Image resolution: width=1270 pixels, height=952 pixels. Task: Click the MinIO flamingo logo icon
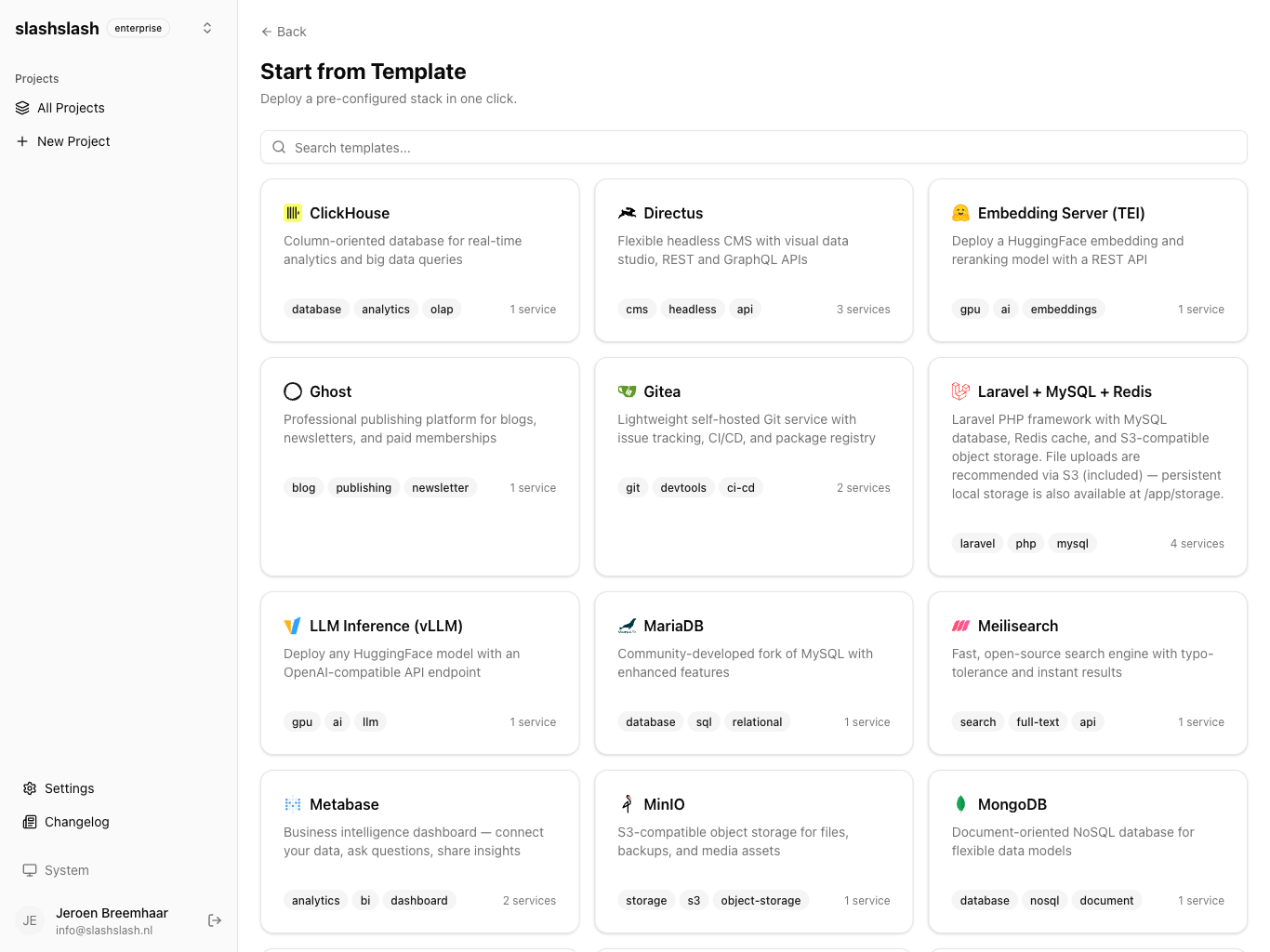tap(627, 804)
